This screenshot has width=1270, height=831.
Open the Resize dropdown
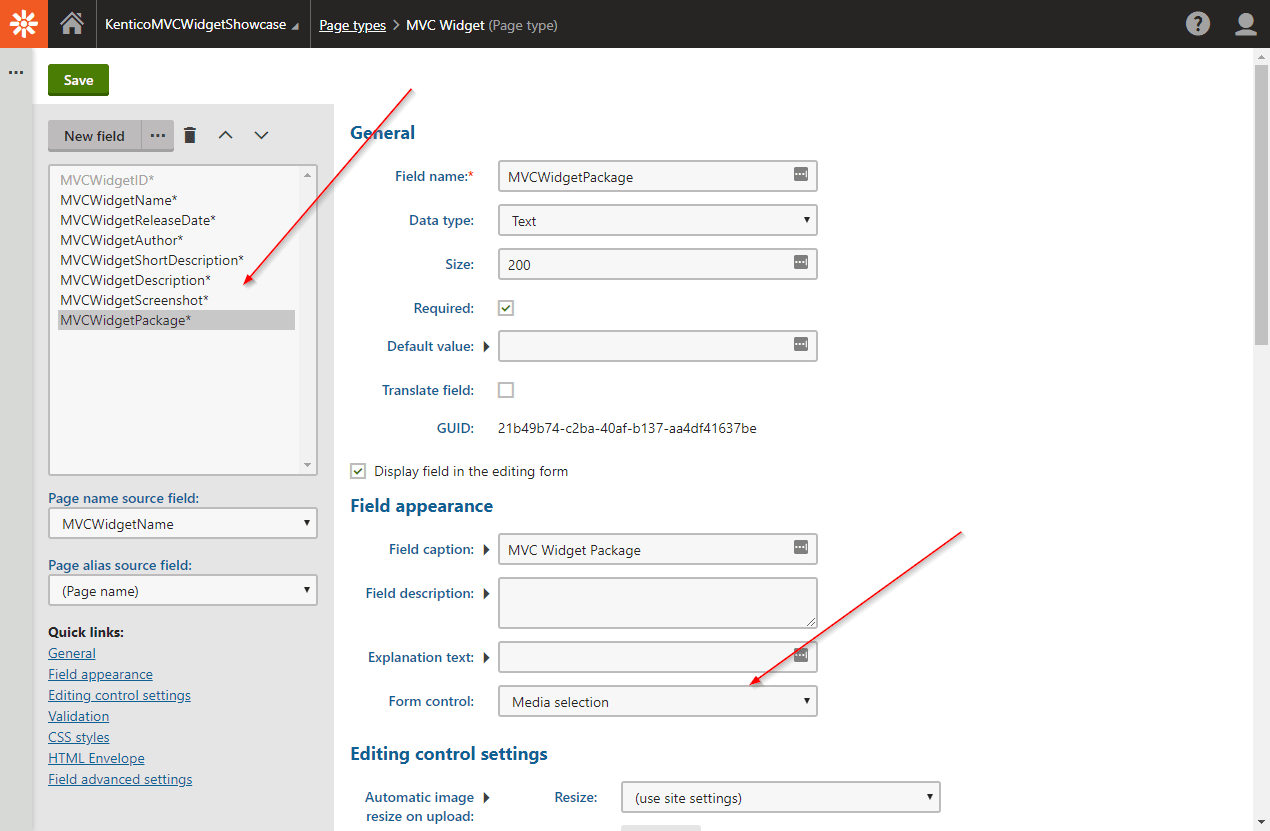[x=780, y=797]
